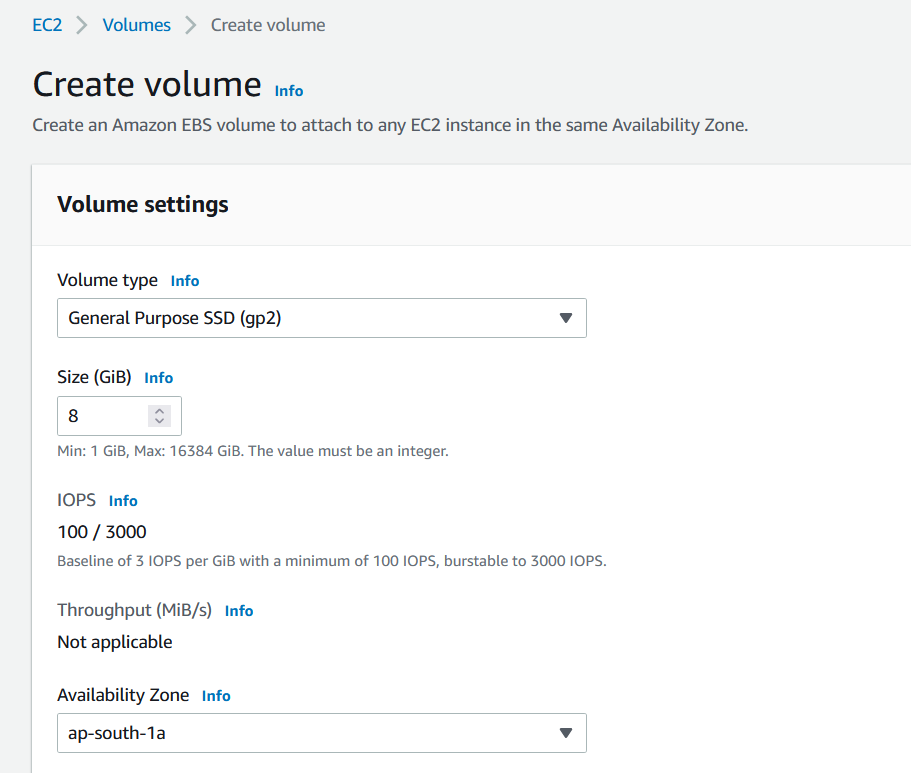Image resolution: width=911 pixels, height=773 pixels.
Task: Click the up arrow to increase Size
Action: click(159, 410)
